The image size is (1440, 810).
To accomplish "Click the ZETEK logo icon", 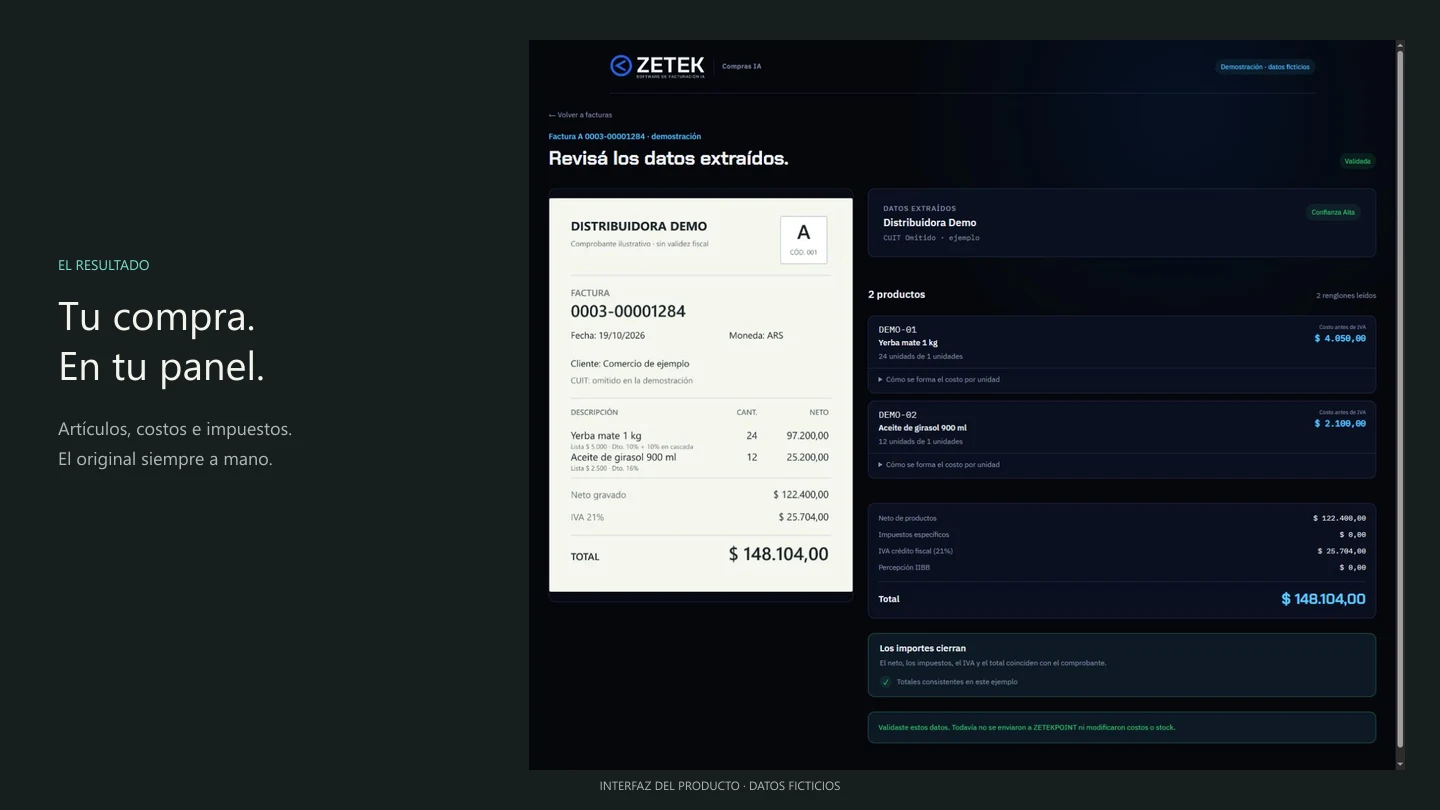I will (621, 66).
